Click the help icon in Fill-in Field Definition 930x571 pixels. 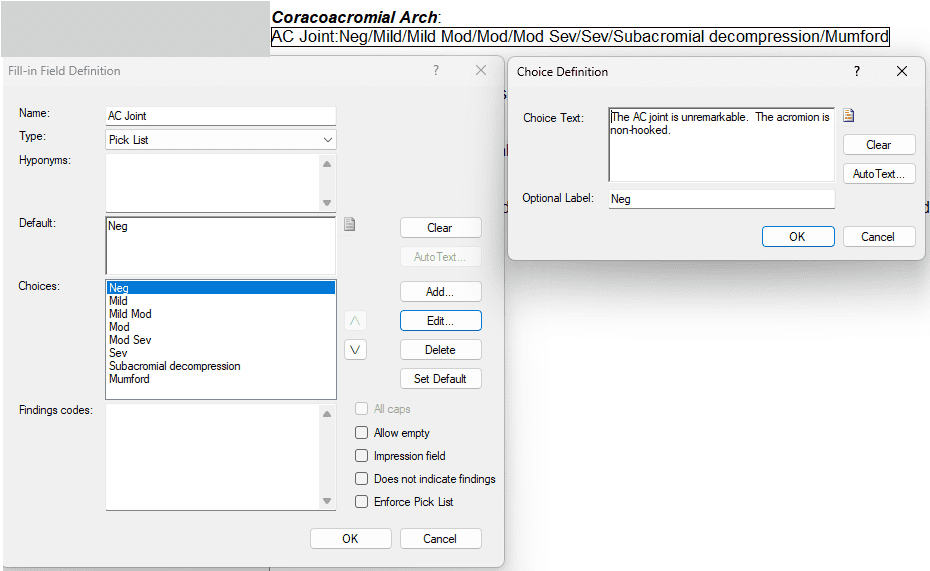coord(436,71)
